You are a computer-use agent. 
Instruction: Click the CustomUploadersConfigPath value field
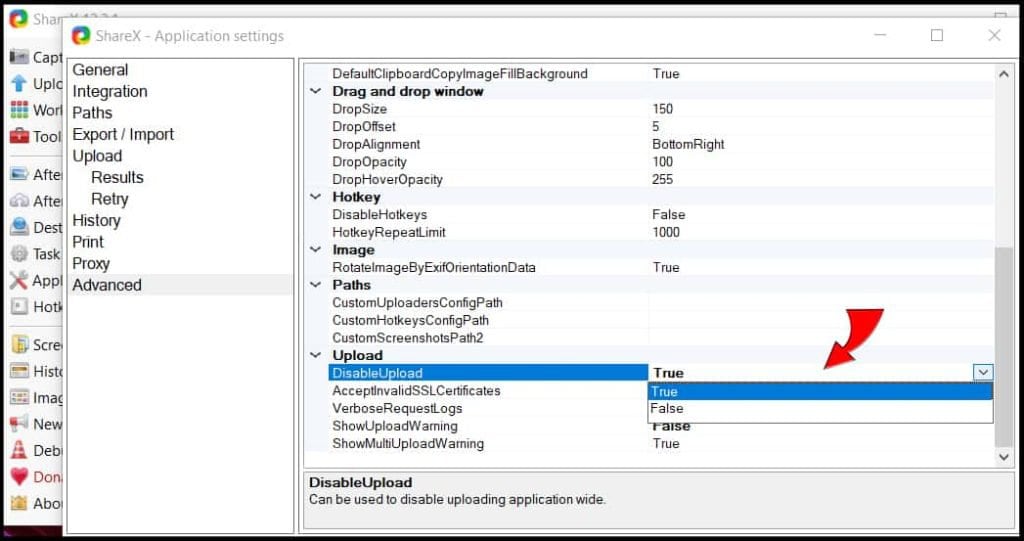point(821,303)
